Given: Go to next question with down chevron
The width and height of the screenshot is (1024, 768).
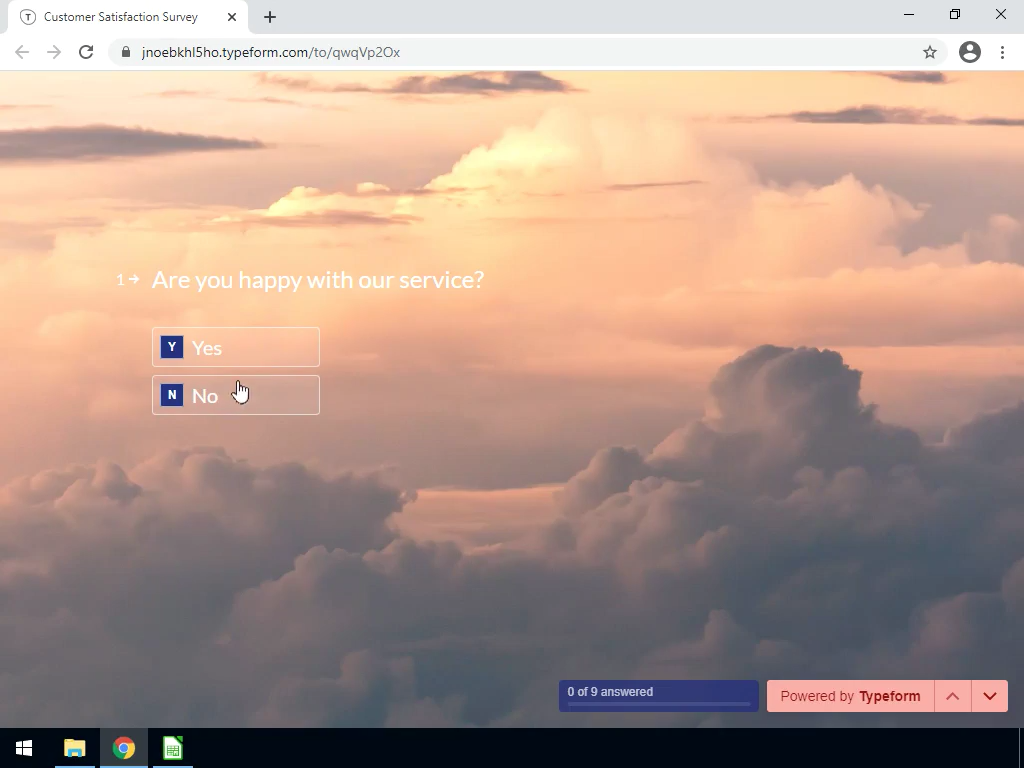Looking at the screenshot, I should pos(990,696).
